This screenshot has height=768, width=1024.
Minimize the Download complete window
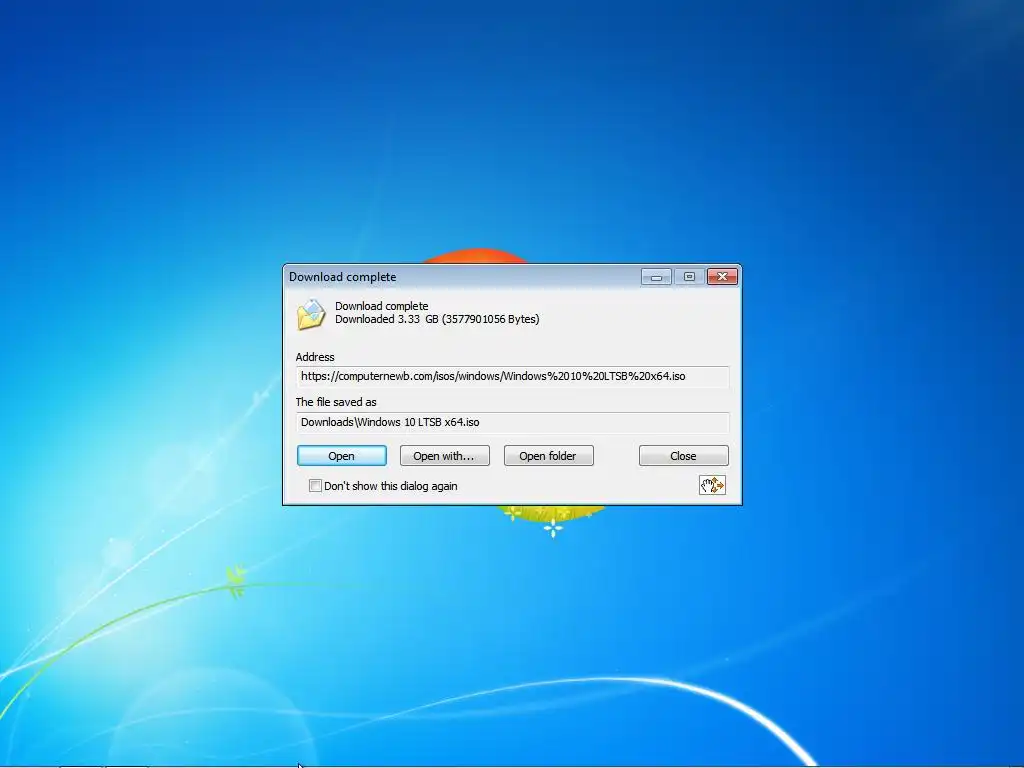click(656, 277)
